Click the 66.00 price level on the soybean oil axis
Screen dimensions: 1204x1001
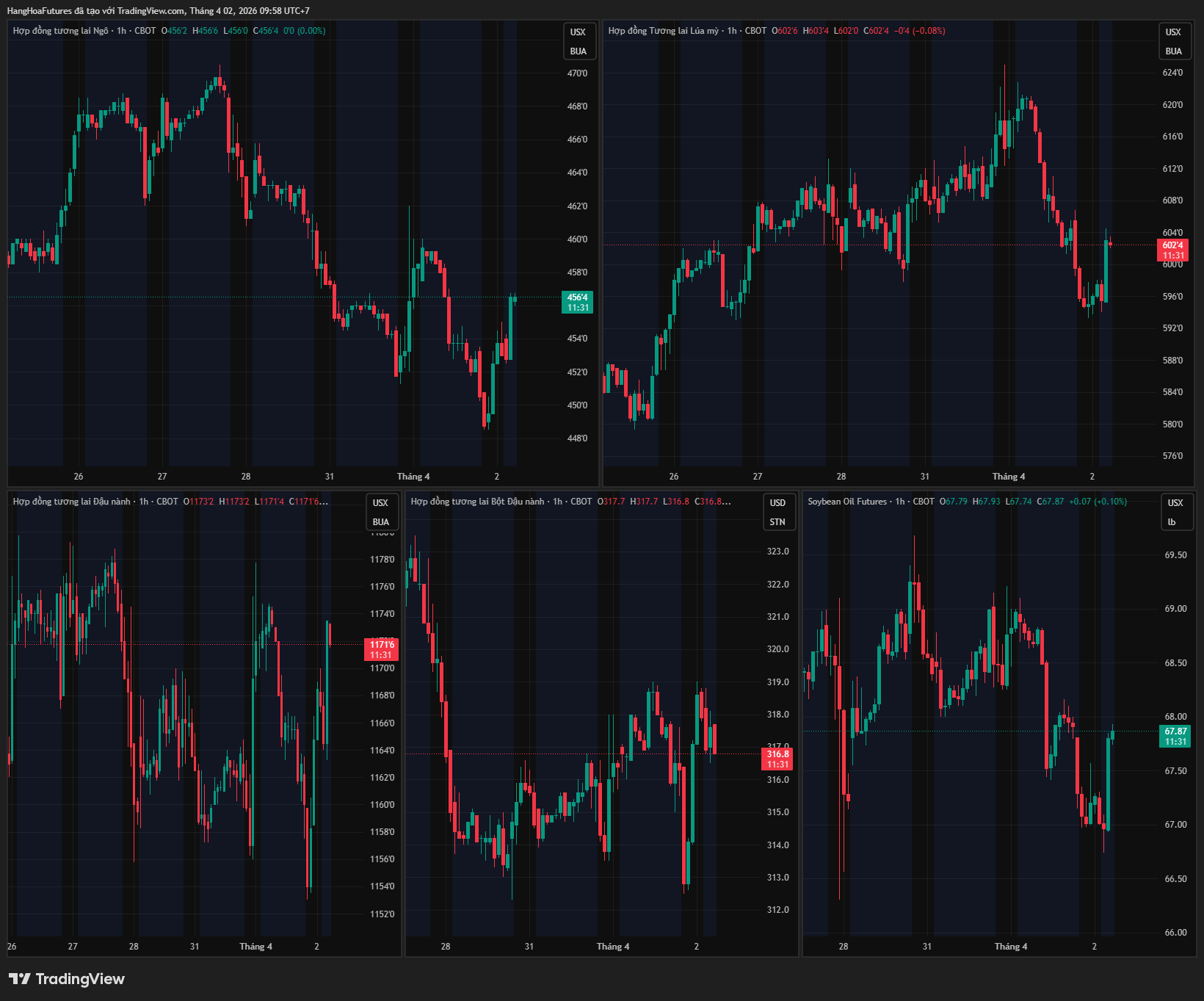(1175, 933)
